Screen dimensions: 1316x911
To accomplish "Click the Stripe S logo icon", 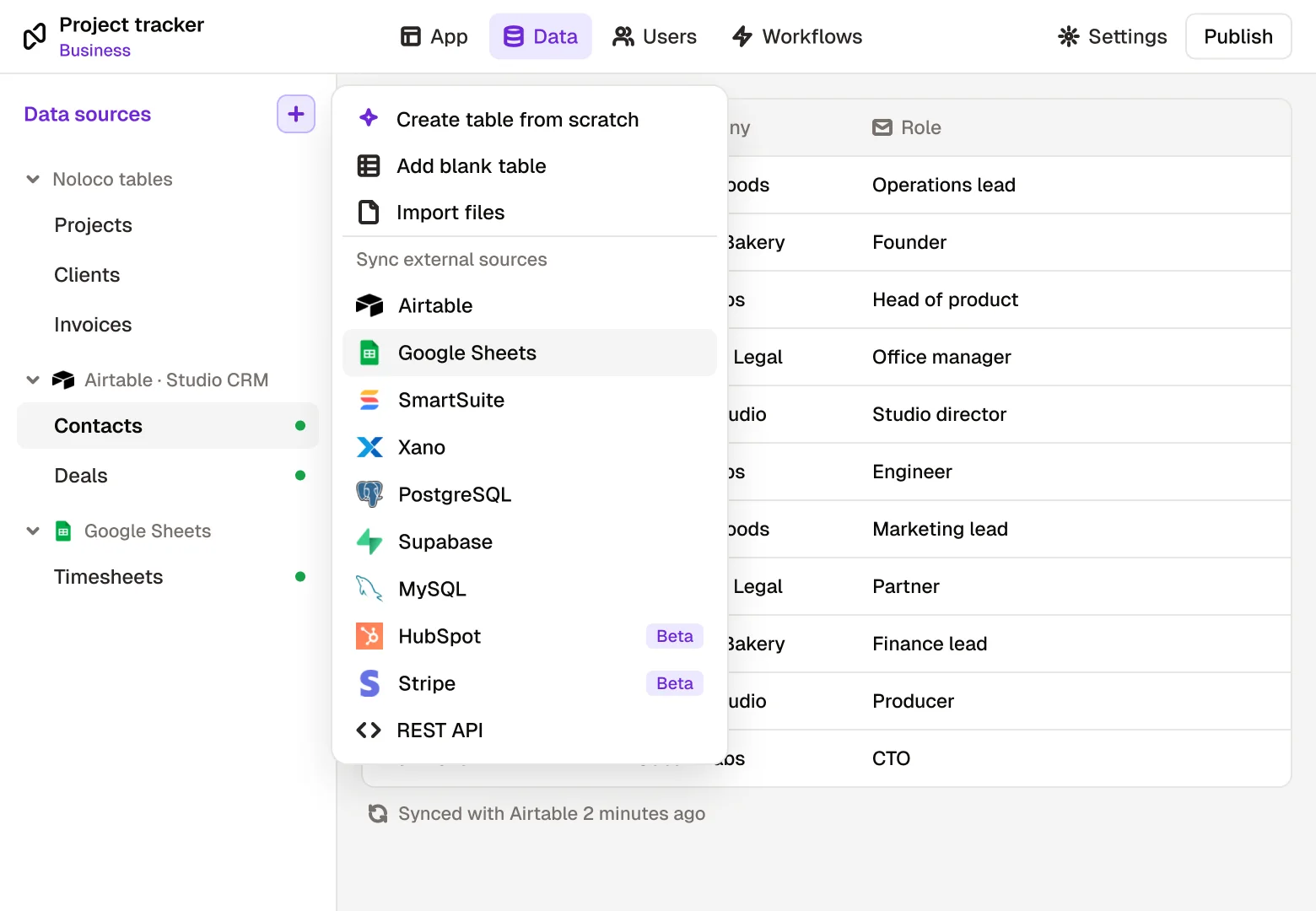I will pyautogui.click(x=369, y=683).
